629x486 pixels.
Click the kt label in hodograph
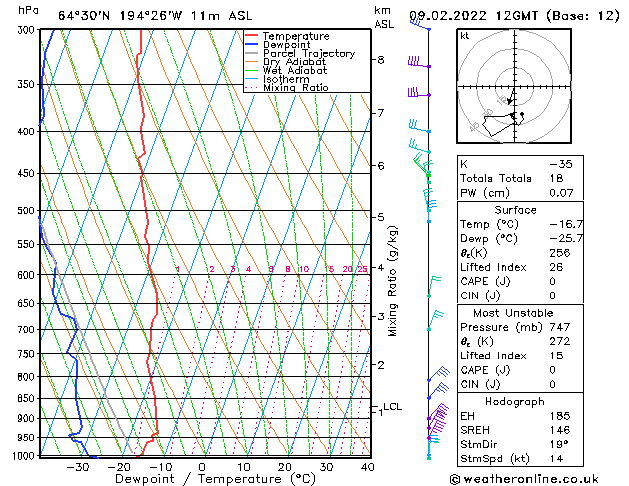pos(465,36)
